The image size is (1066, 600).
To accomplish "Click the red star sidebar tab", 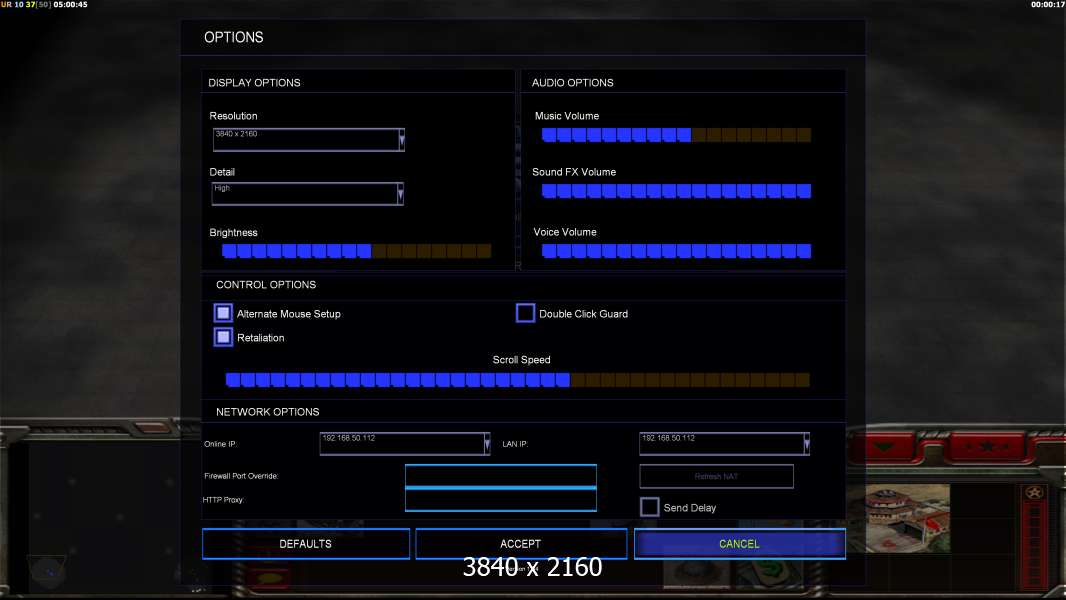I will [987, 446].
